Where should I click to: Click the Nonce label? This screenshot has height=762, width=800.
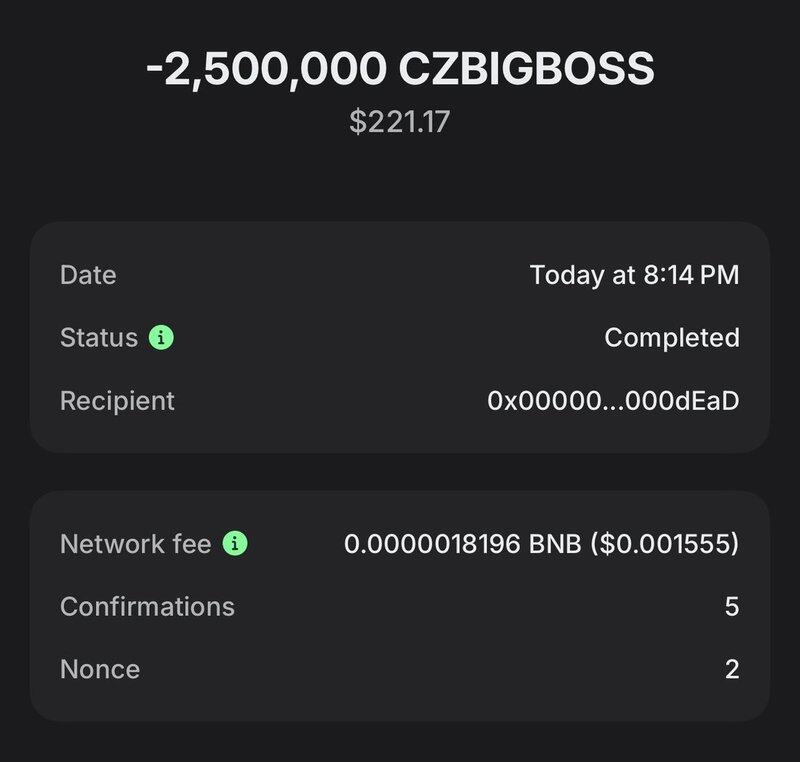pyautogui.click(x=100, y=669)
